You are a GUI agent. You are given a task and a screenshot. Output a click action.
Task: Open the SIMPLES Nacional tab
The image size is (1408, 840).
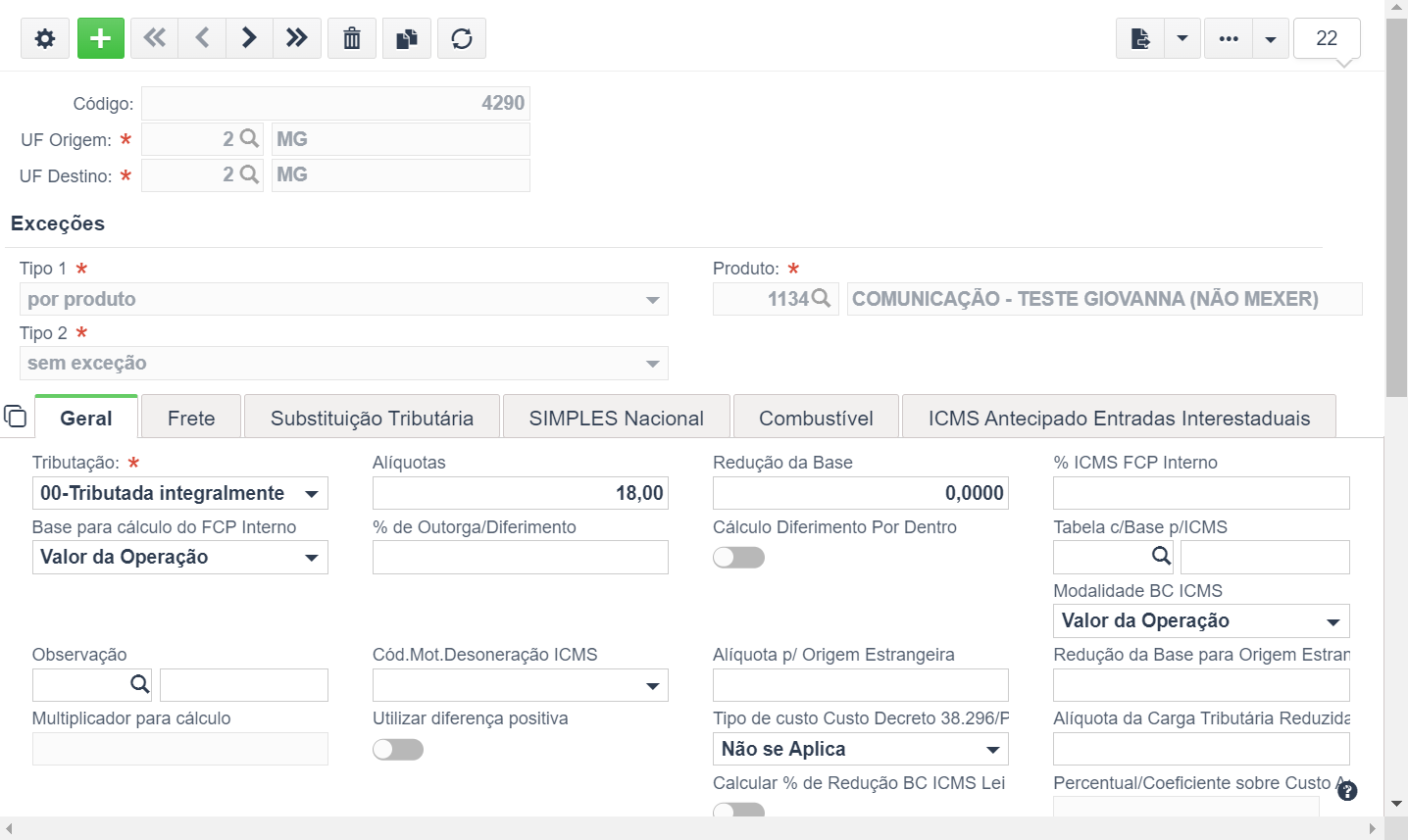pyautogui.click(x=617, y=418)
